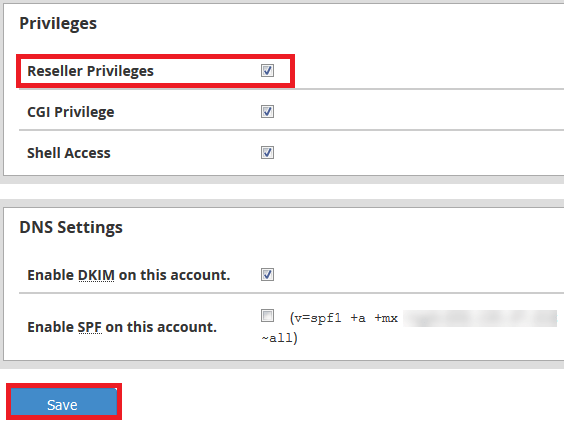Click the SPF abbreviation with dotted underline

coord(90,327)
